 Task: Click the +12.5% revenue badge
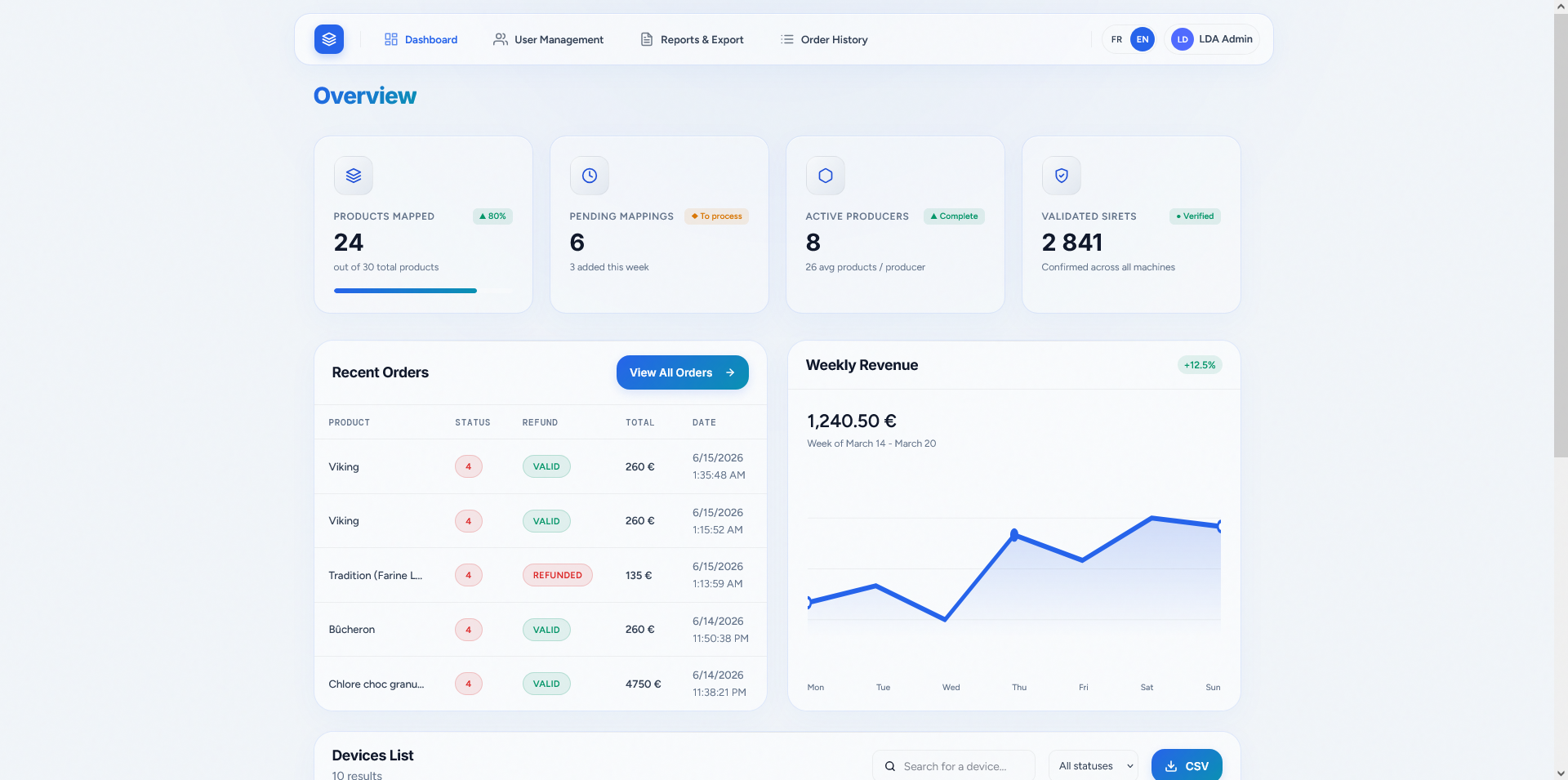[1200, 365]
